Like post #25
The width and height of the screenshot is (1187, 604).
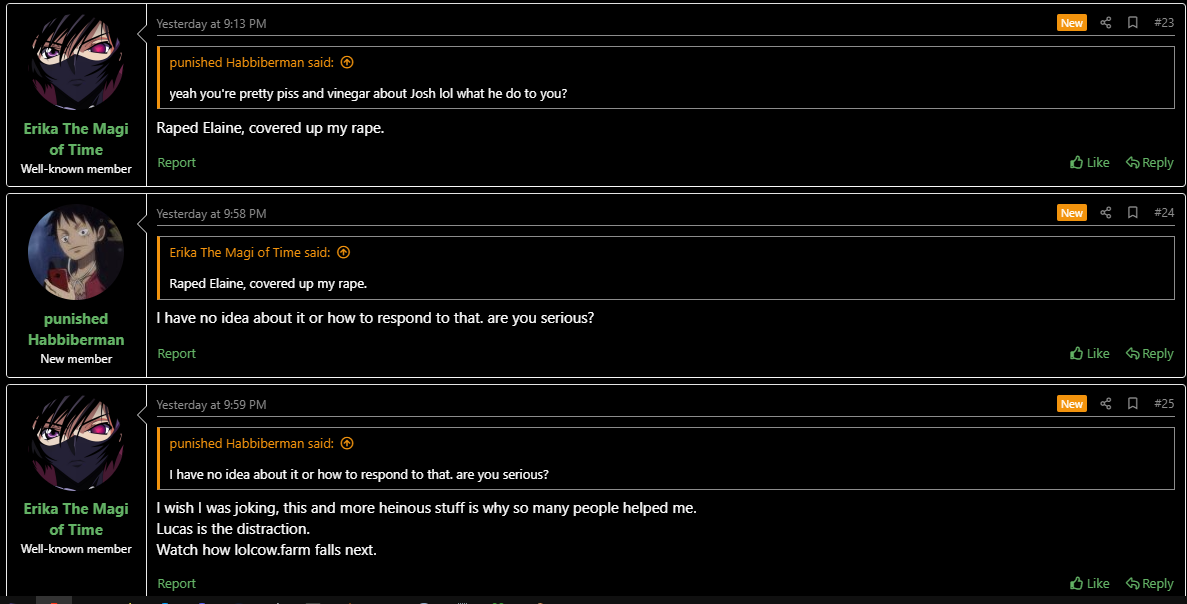(x=1089, y=583)
